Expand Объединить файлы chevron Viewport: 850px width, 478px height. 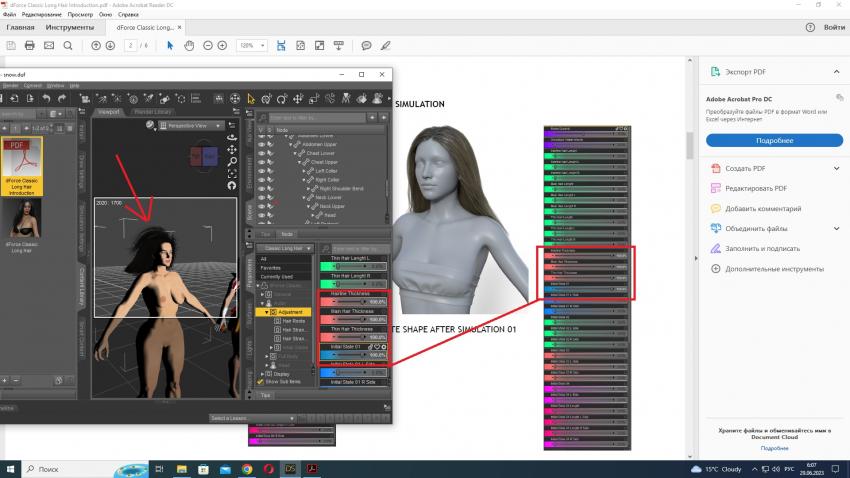point(836,229)
